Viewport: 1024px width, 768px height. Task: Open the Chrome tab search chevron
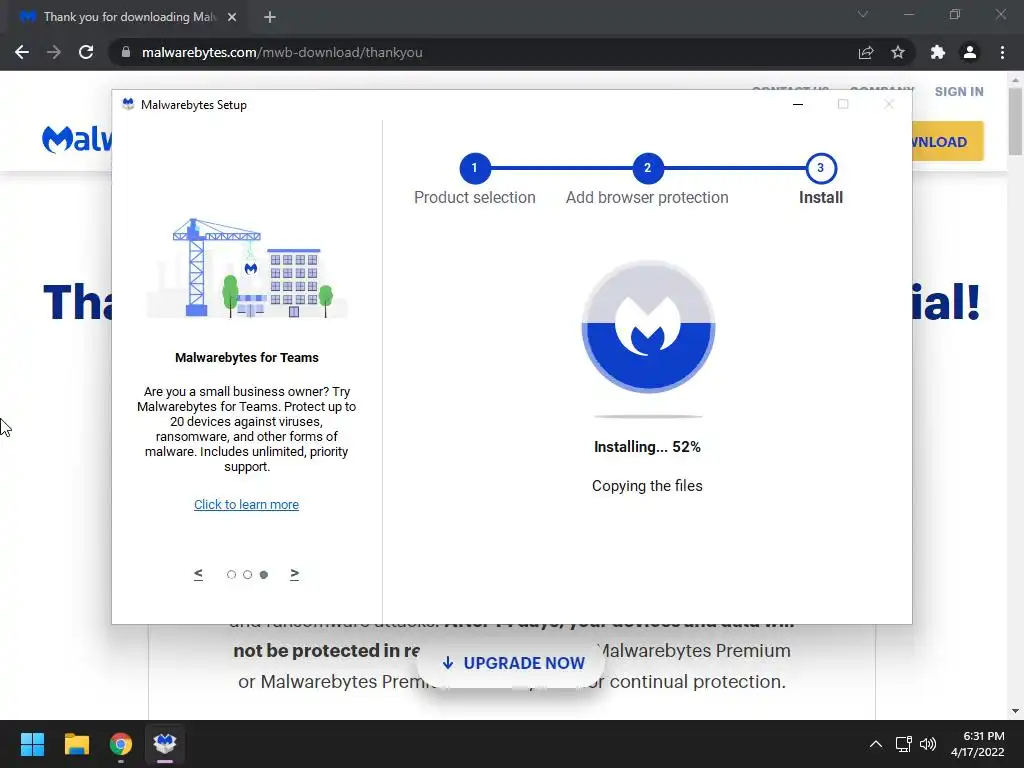(863, 14)
